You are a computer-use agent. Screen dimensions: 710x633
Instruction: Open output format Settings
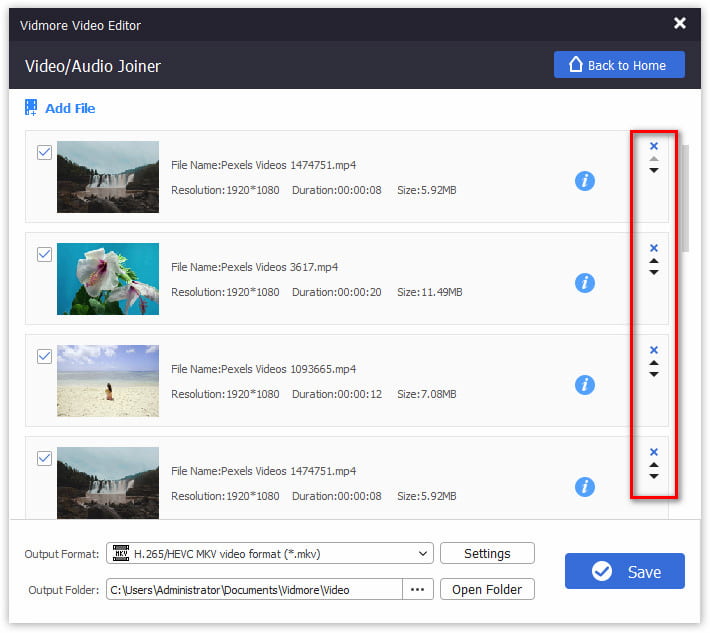pyautogui.click(x=487, y=554)
